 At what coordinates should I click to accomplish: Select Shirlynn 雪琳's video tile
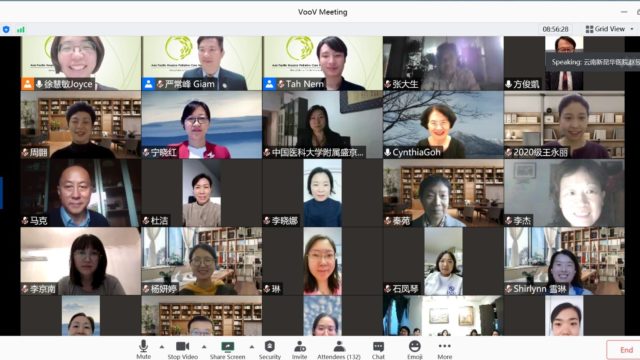(564, 261)
